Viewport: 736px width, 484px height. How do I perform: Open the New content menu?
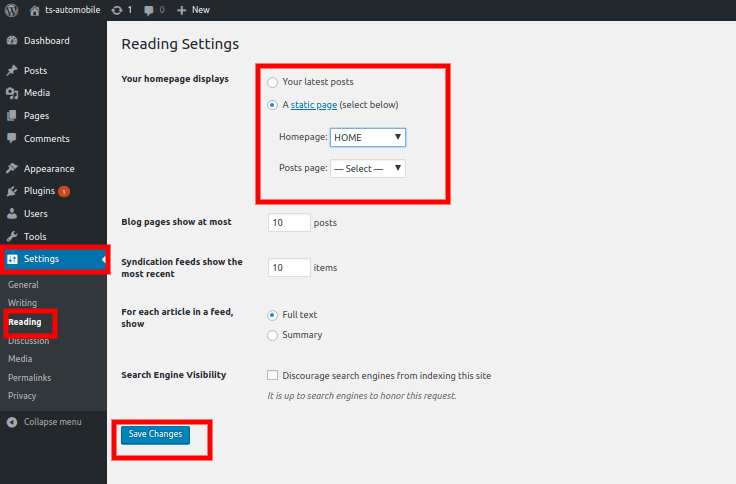click(x=193, y=9)
